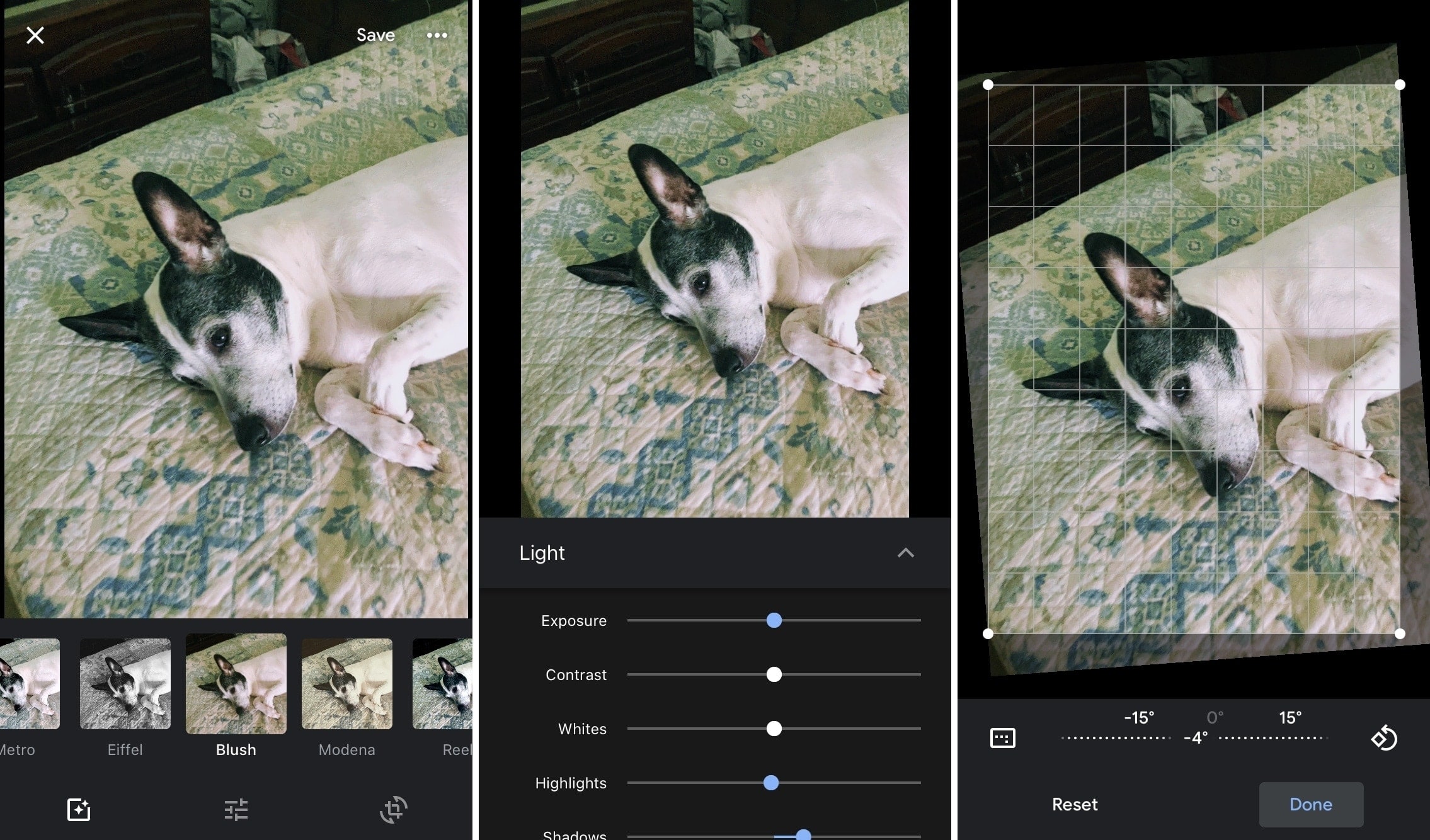Reset the crop and rotation
1430x840 pixels.
(1075, 805)
